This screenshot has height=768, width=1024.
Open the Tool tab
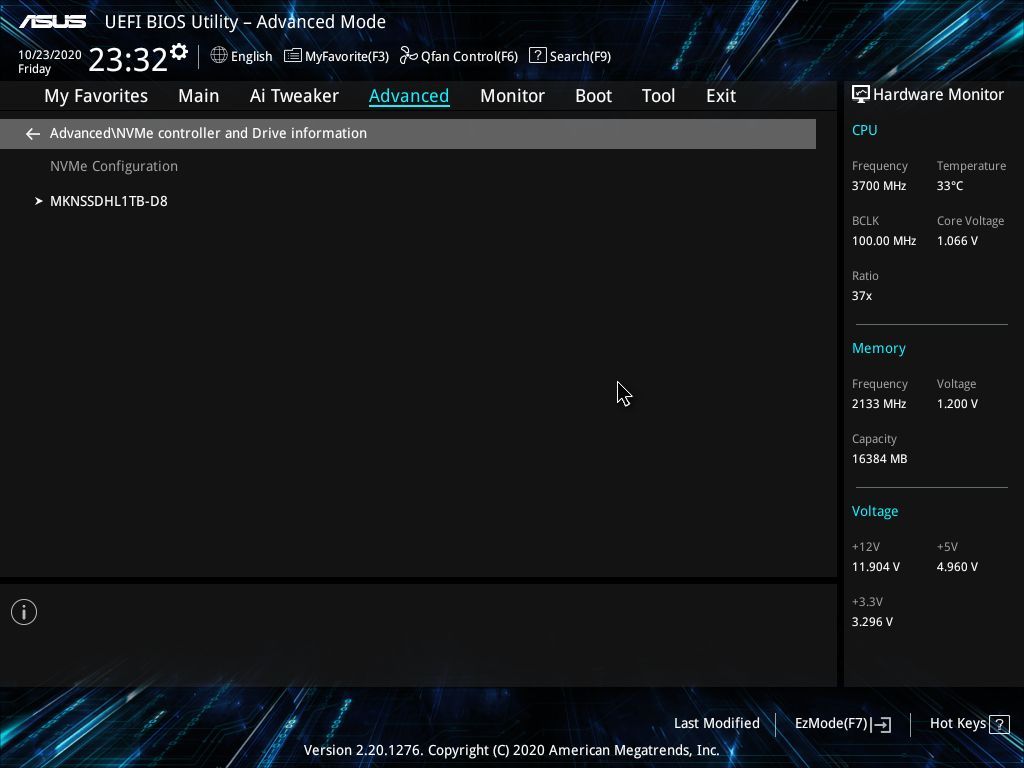coord(658,96)
